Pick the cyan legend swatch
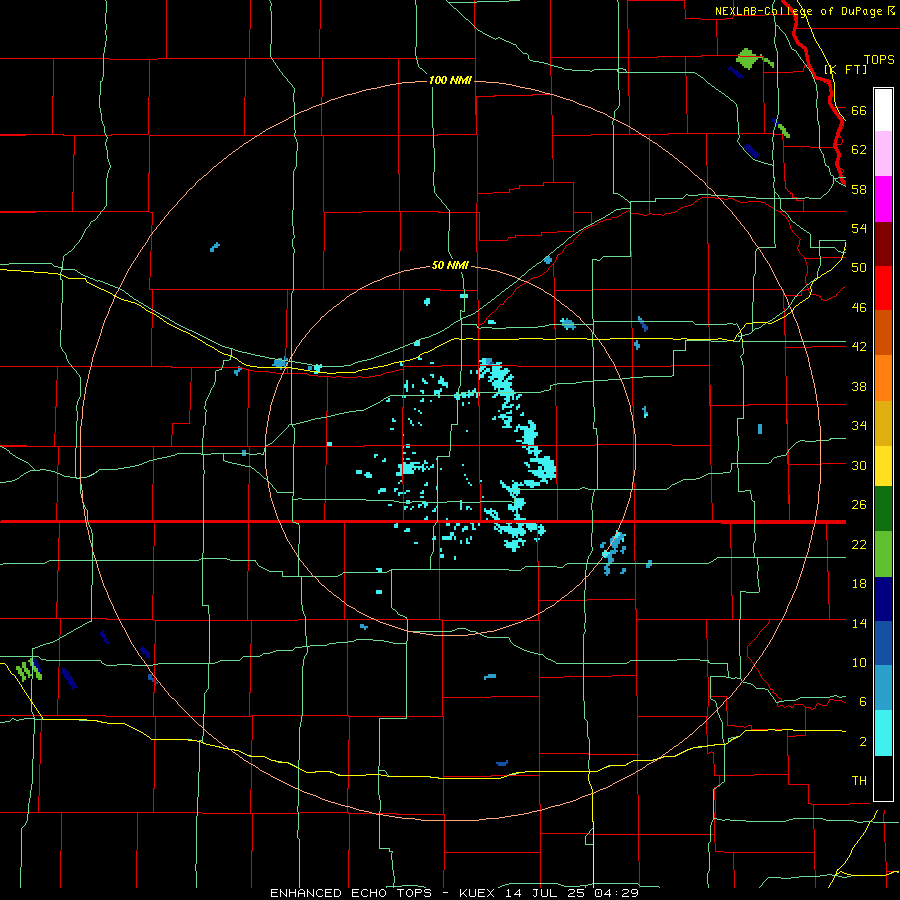The image size is (900, 900). tap(883, 733)
